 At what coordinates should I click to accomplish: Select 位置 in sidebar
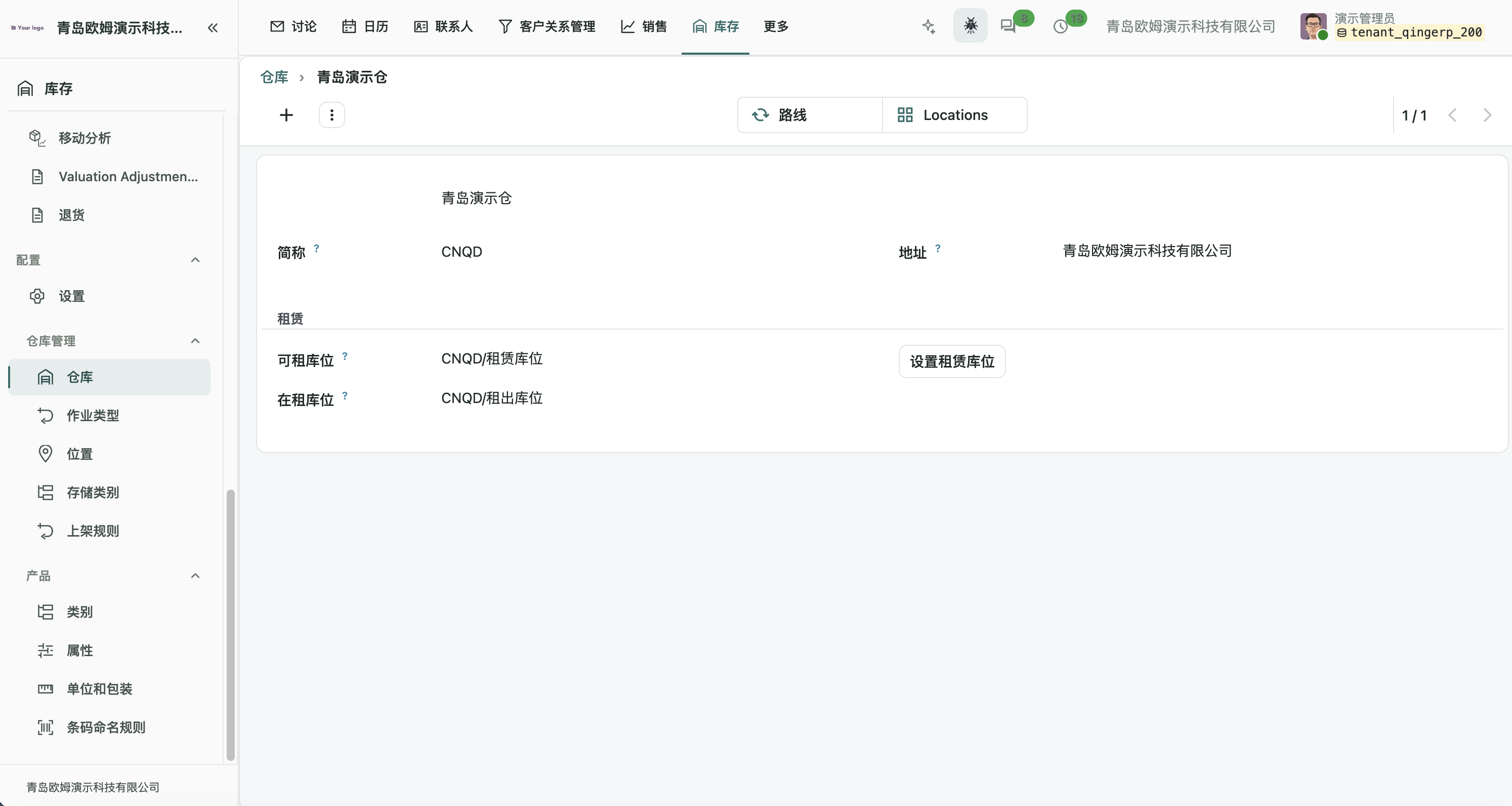(x=109, y=454)
